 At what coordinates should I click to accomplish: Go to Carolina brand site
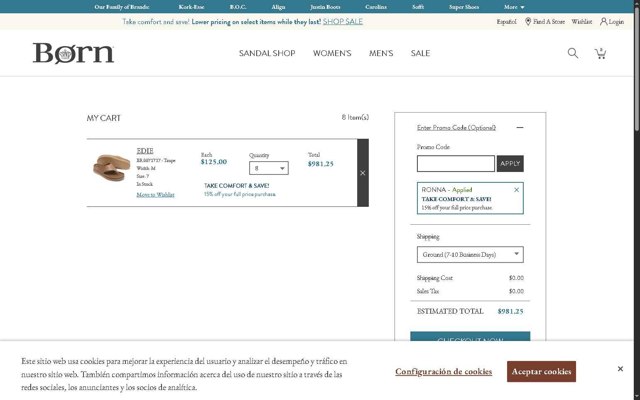tap(376, 7)
